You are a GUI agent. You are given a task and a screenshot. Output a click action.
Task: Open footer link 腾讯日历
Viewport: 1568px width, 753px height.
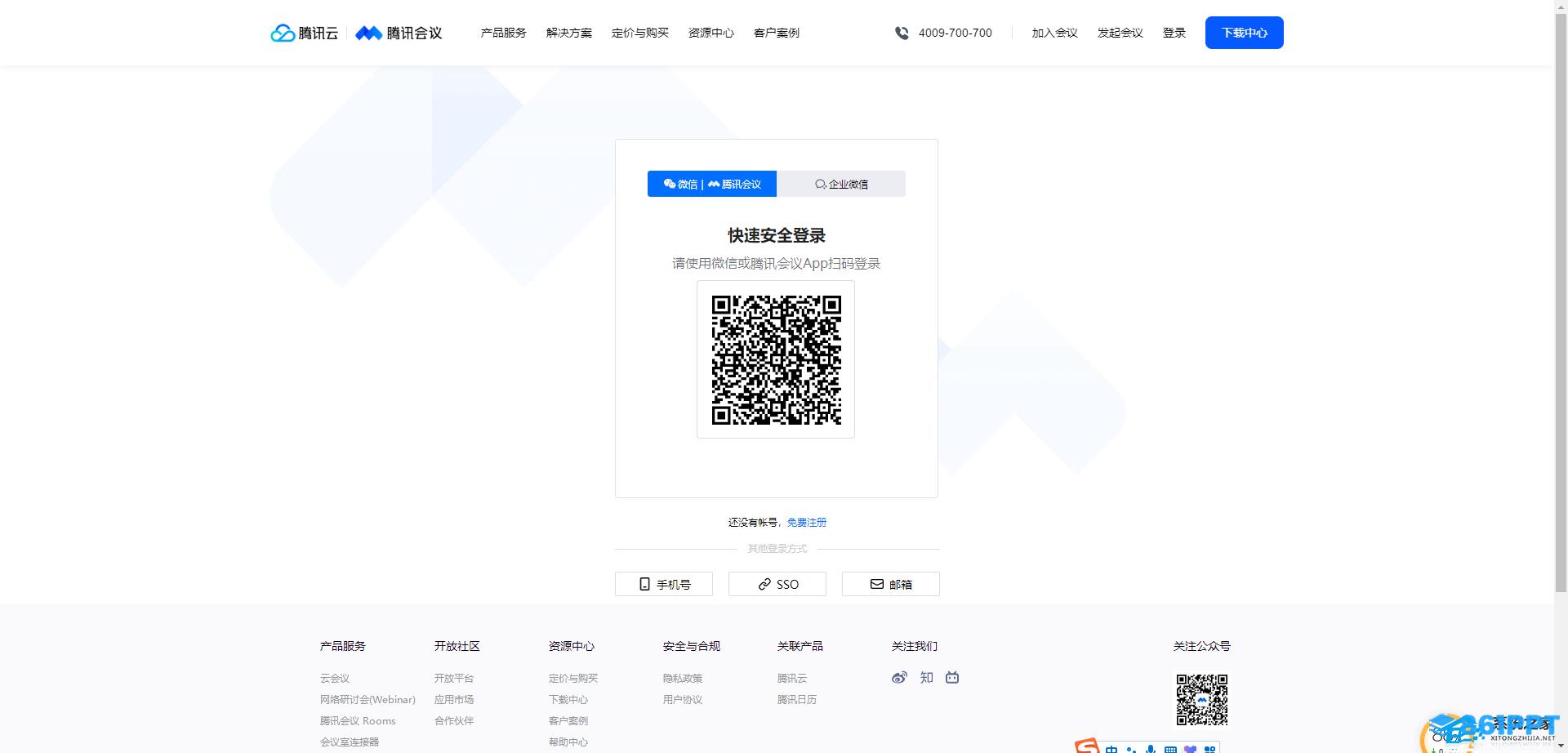[x=797, y=699]
